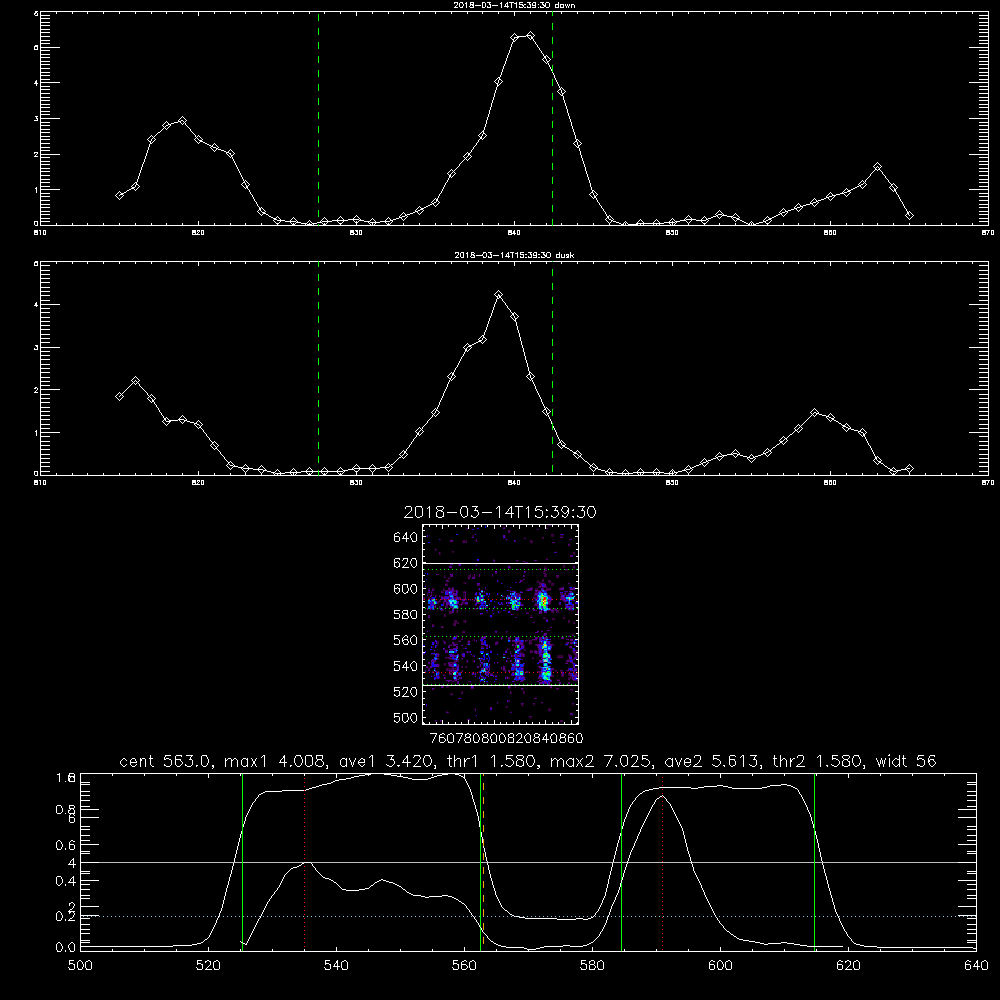Click spectral image y-axis label 640
Screen dimensions: 1000x1000
coord(406,538)
